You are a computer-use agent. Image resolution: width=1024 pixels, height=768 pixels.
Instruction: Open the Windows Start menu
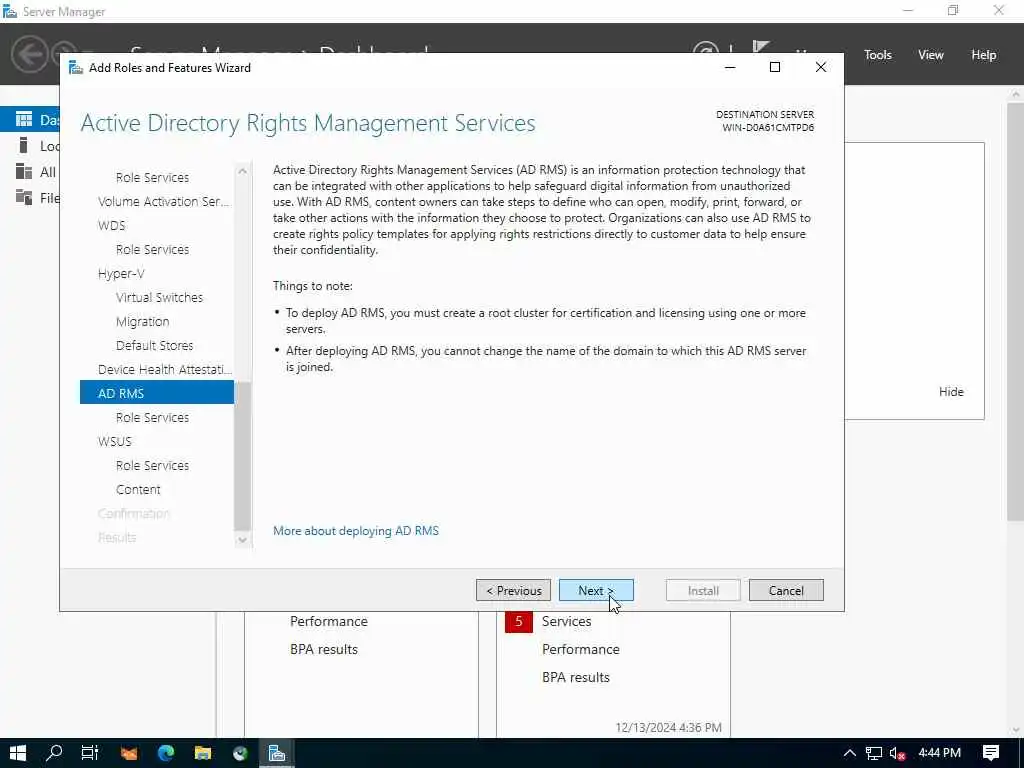(x=18, y=753)
